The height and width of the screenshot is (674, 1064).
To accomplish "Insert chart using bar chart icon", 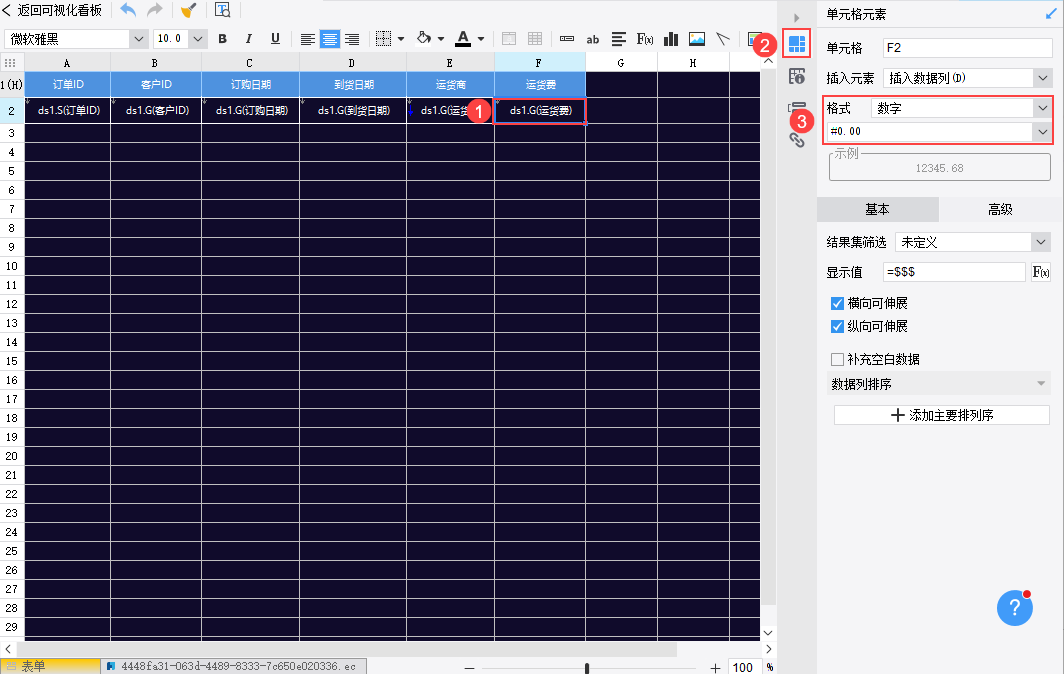I will pos(671,39).
